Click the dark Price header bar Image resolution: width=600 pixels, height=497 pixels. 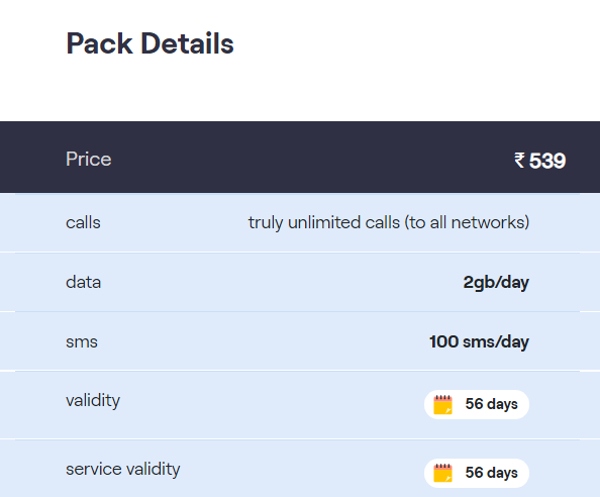[x=300, y=157]
